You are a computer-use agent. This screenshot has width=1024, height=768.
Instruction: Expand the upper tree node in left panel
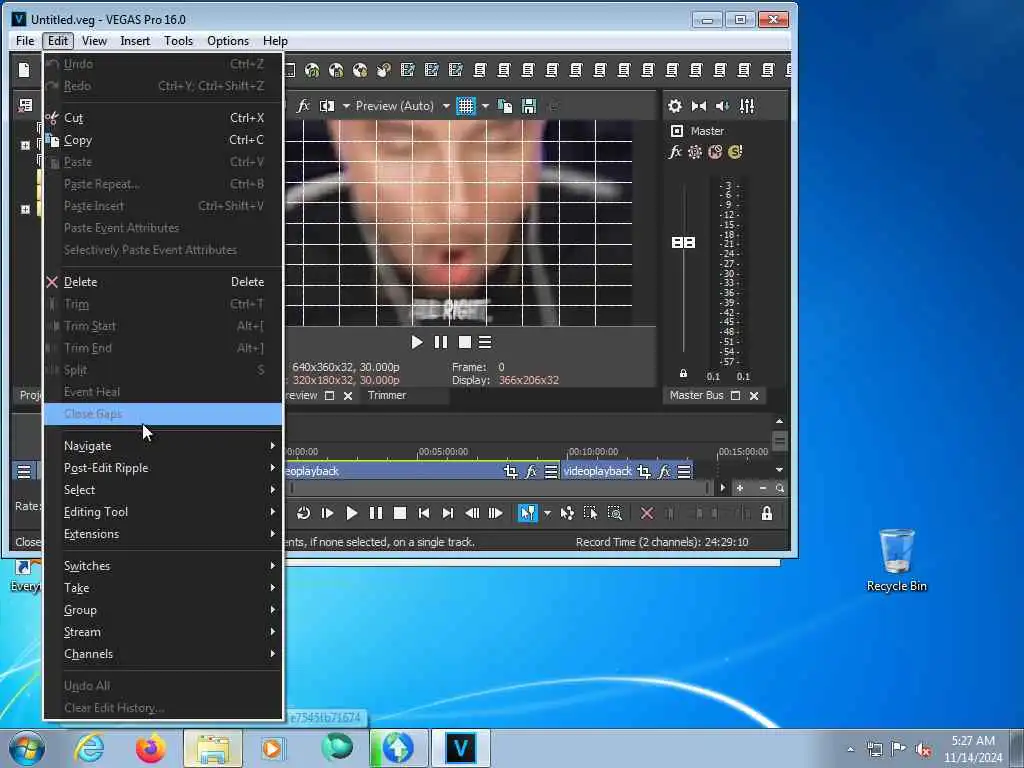pyautogui.click(x=25, y=145)
